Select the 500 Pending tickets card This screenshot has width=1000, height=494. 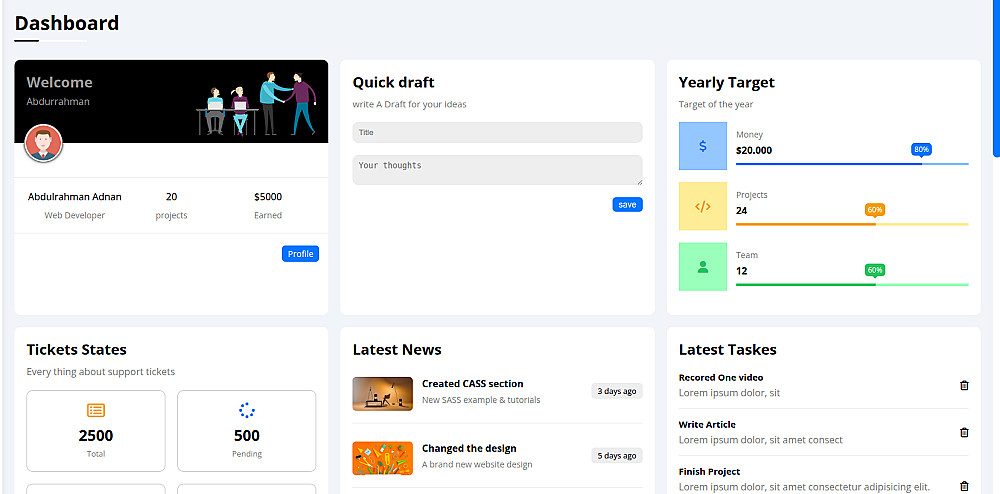(247, 431)
